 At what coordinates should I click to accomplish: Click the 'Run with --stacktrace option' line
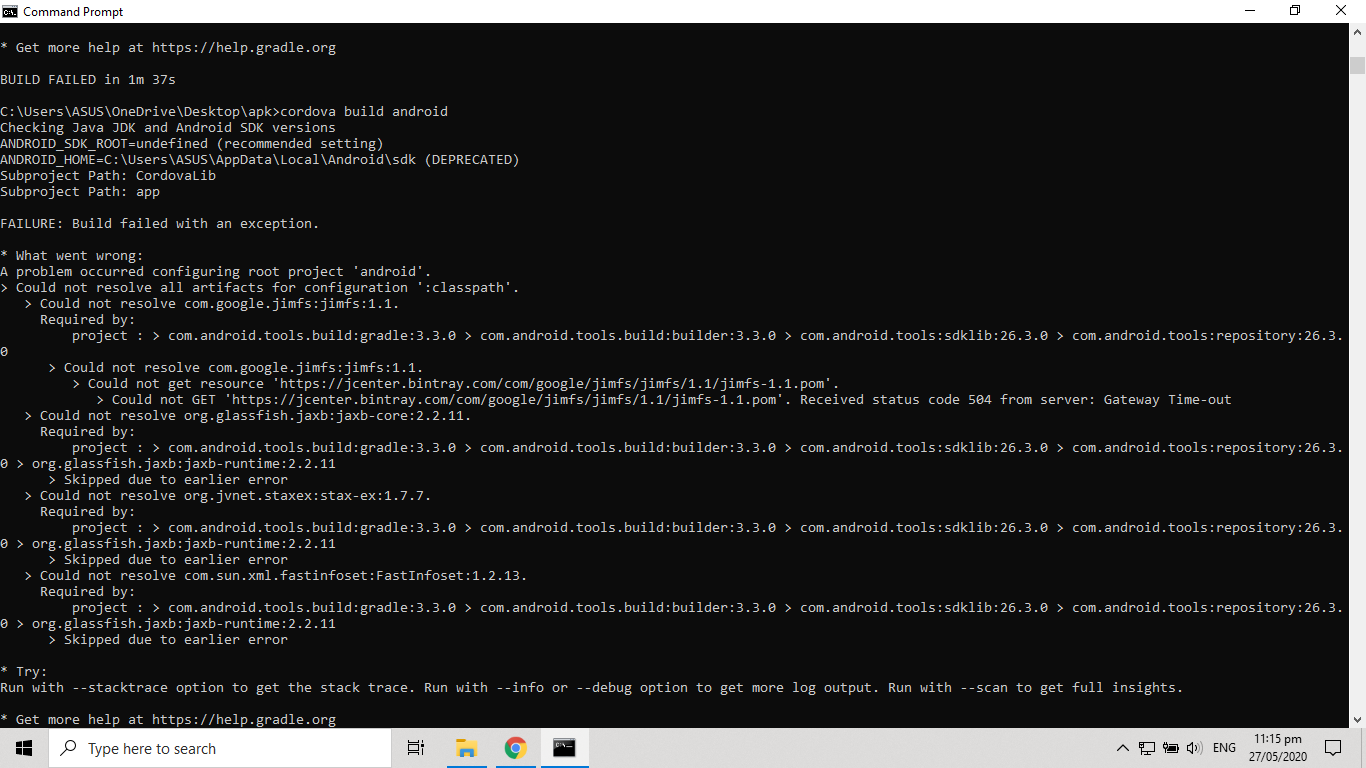(x=592, y=687)
